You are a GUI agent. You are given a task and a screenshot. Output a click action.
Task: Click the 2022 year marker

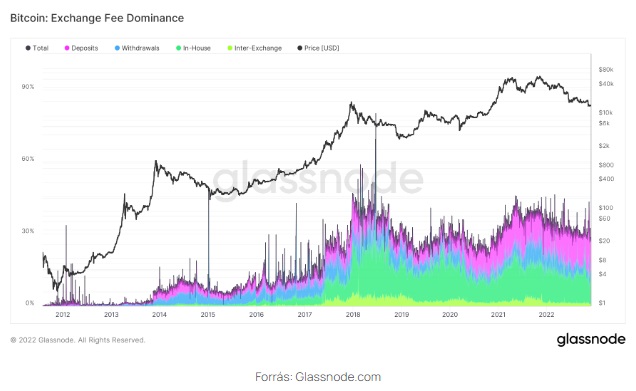(x=546, y=314)
